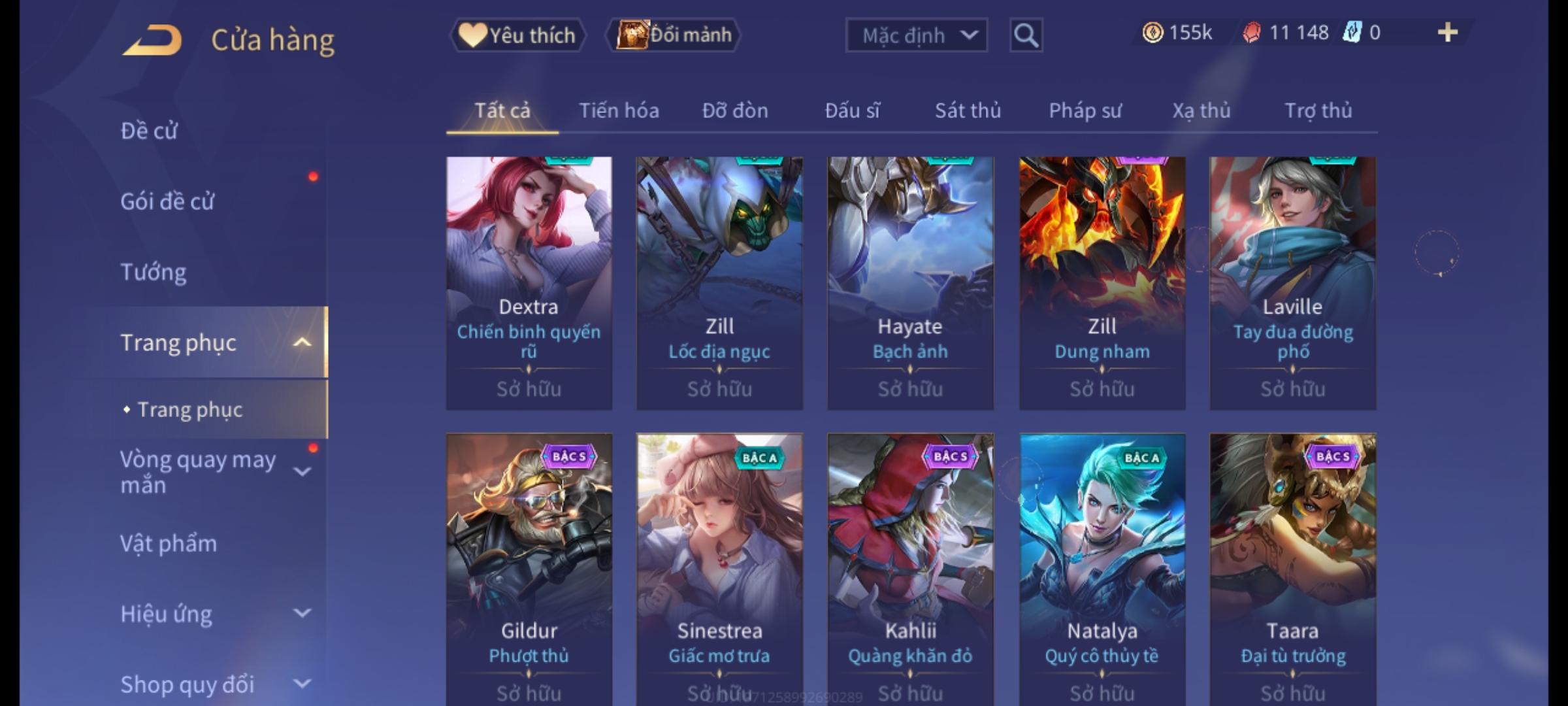Collapse the Trang phục sidebar section
Screen dimensions: 1568x706
(301, 343)
